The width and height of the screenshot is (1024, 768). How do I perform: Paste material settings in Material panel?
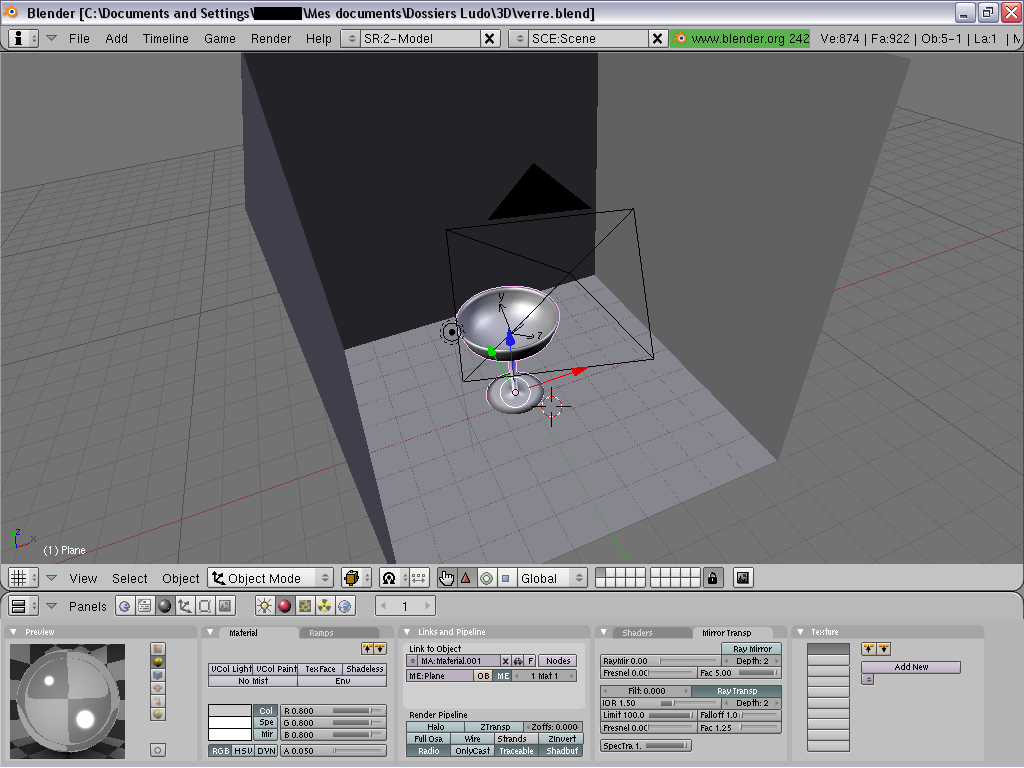(379, 648)
